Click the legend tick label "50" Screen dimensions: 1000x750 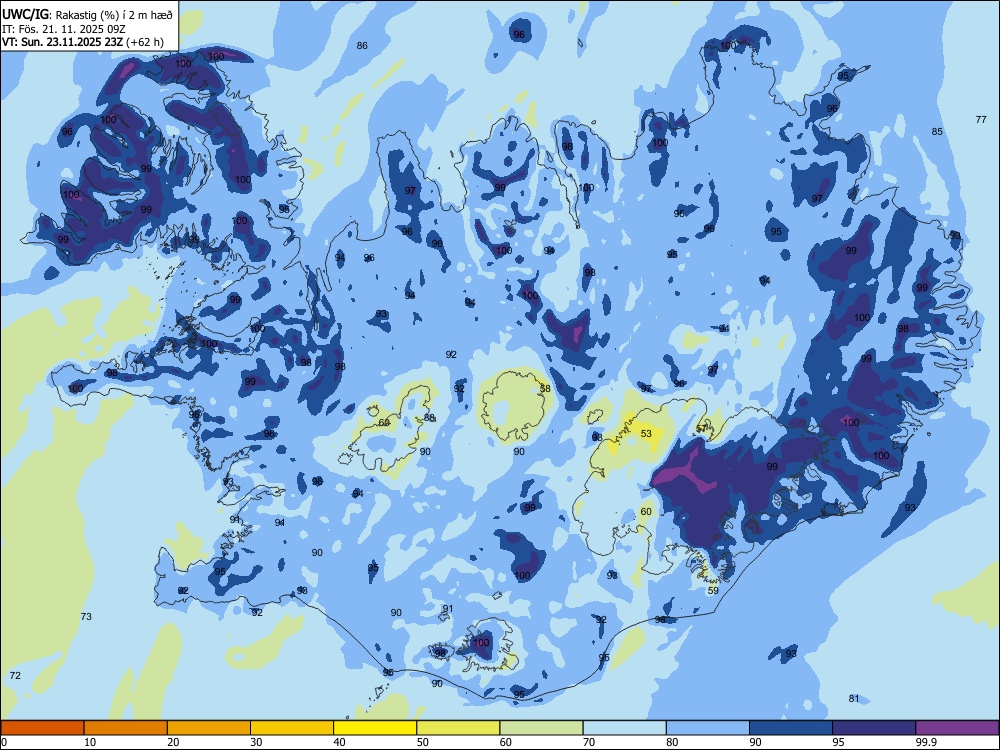(423, 742)
